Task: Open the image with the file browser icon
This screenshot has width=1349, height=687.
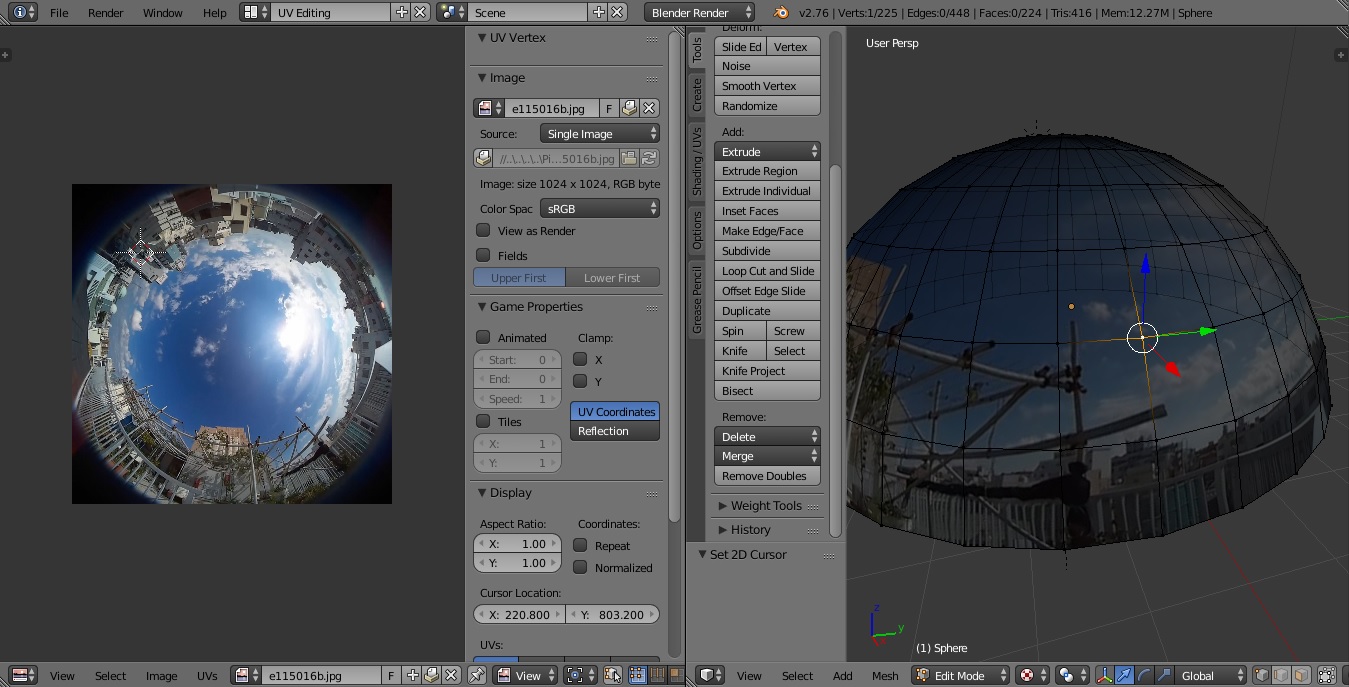Action: coord(628,157)
